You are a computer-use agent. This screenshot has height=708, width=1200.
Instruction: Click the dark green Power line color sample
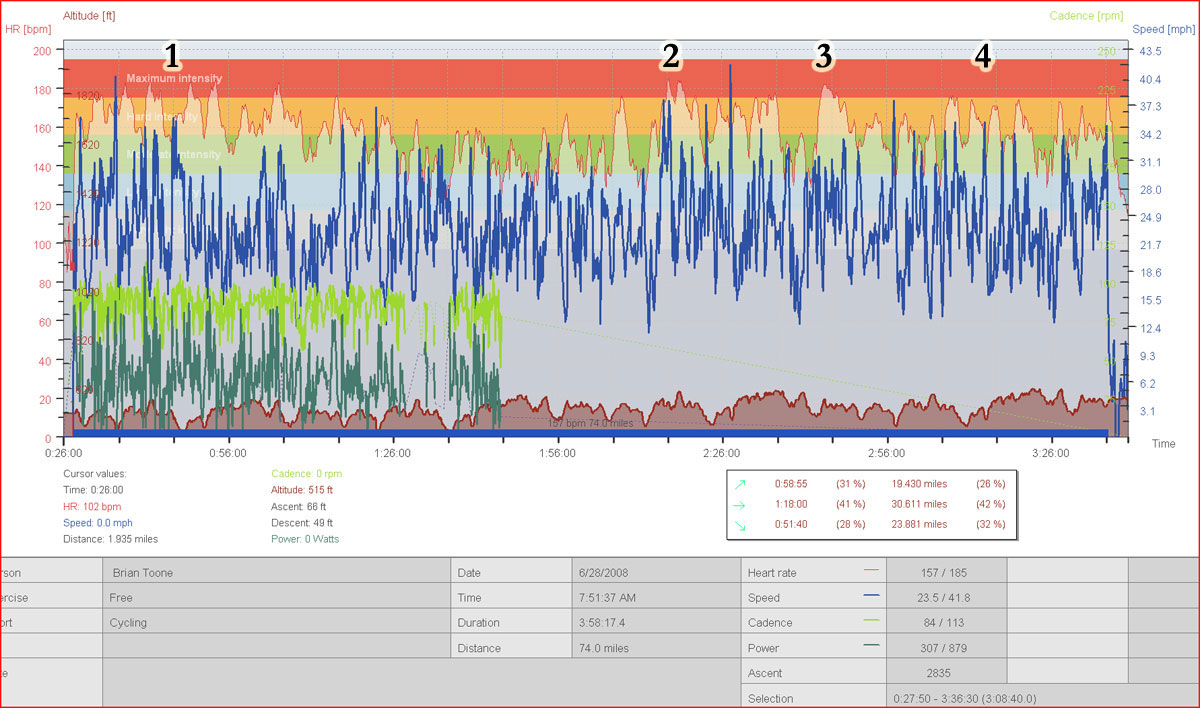(871, 647)
